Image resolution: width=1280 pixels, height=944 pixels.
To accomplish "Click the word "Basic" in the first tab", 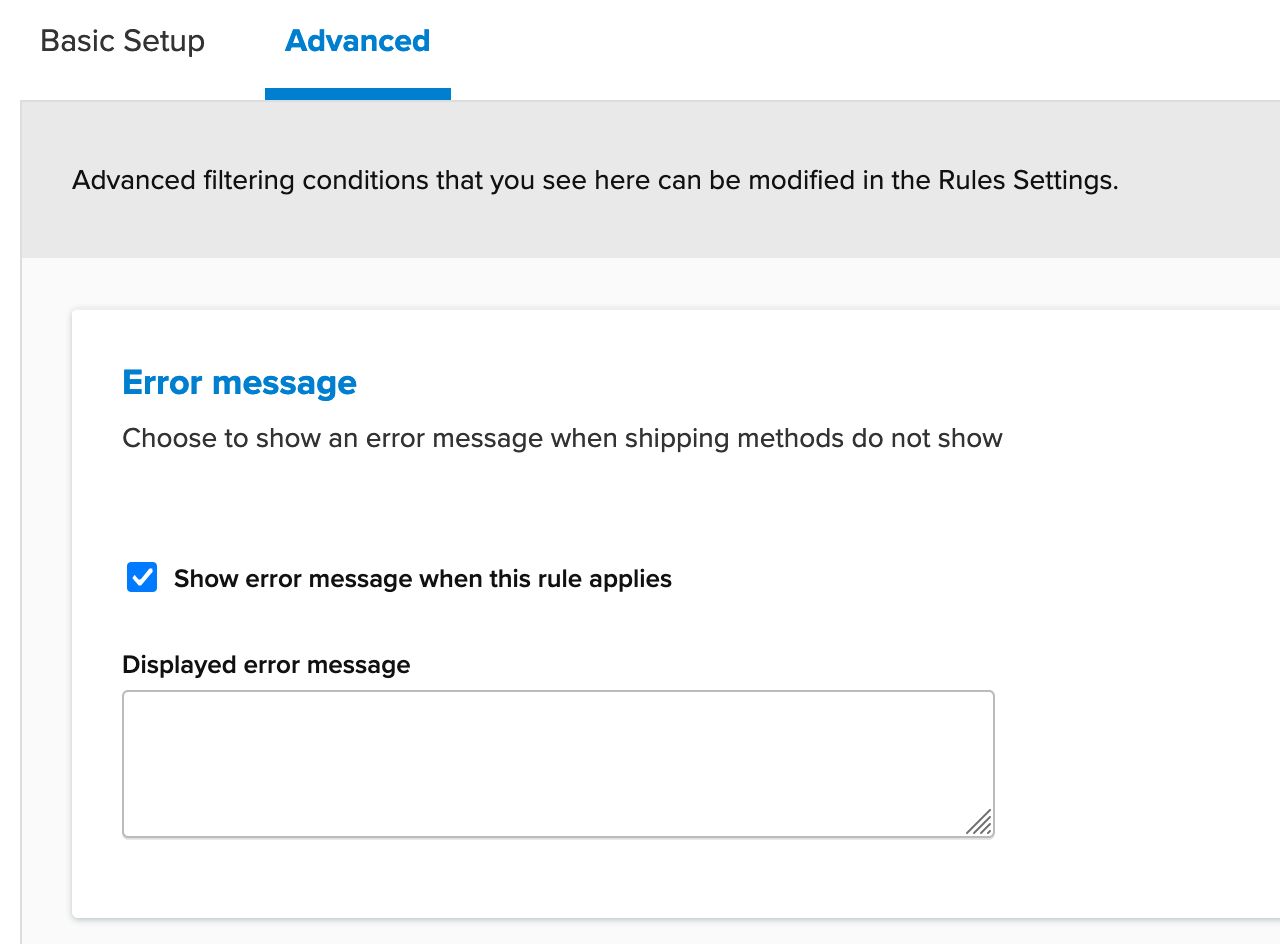I will (x=76, y=42).
